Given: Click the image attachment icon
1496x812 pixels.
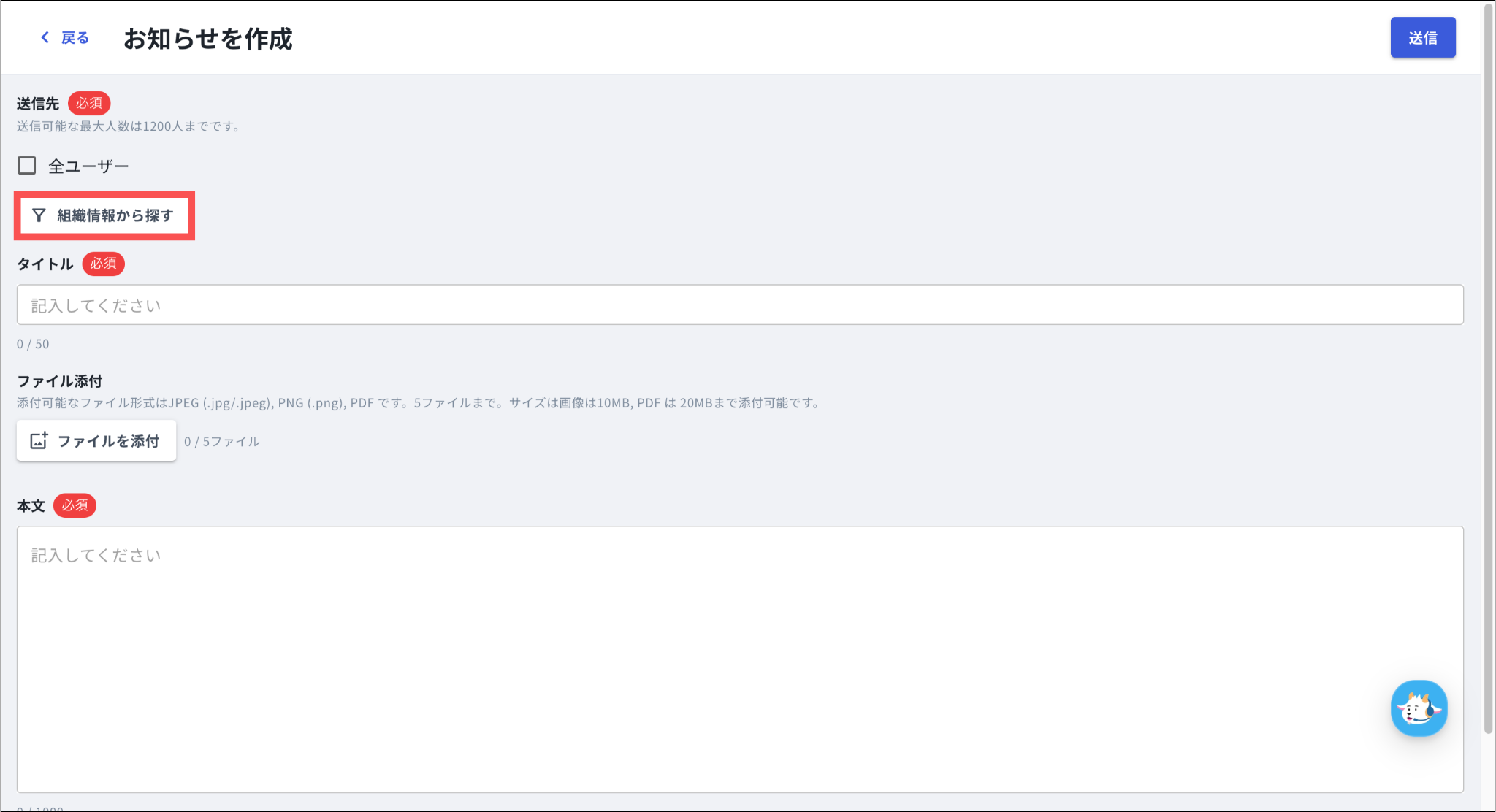Looking at the screenshot, I should coord(39,440).
